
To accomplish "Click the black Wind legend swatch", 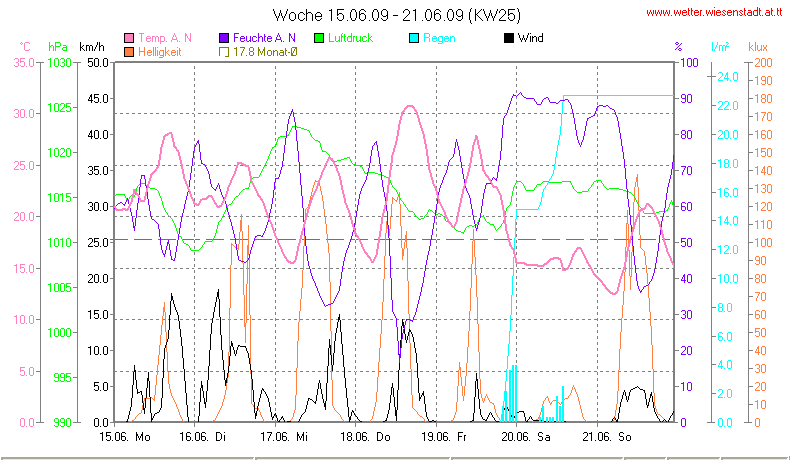I will pos(509,38).
